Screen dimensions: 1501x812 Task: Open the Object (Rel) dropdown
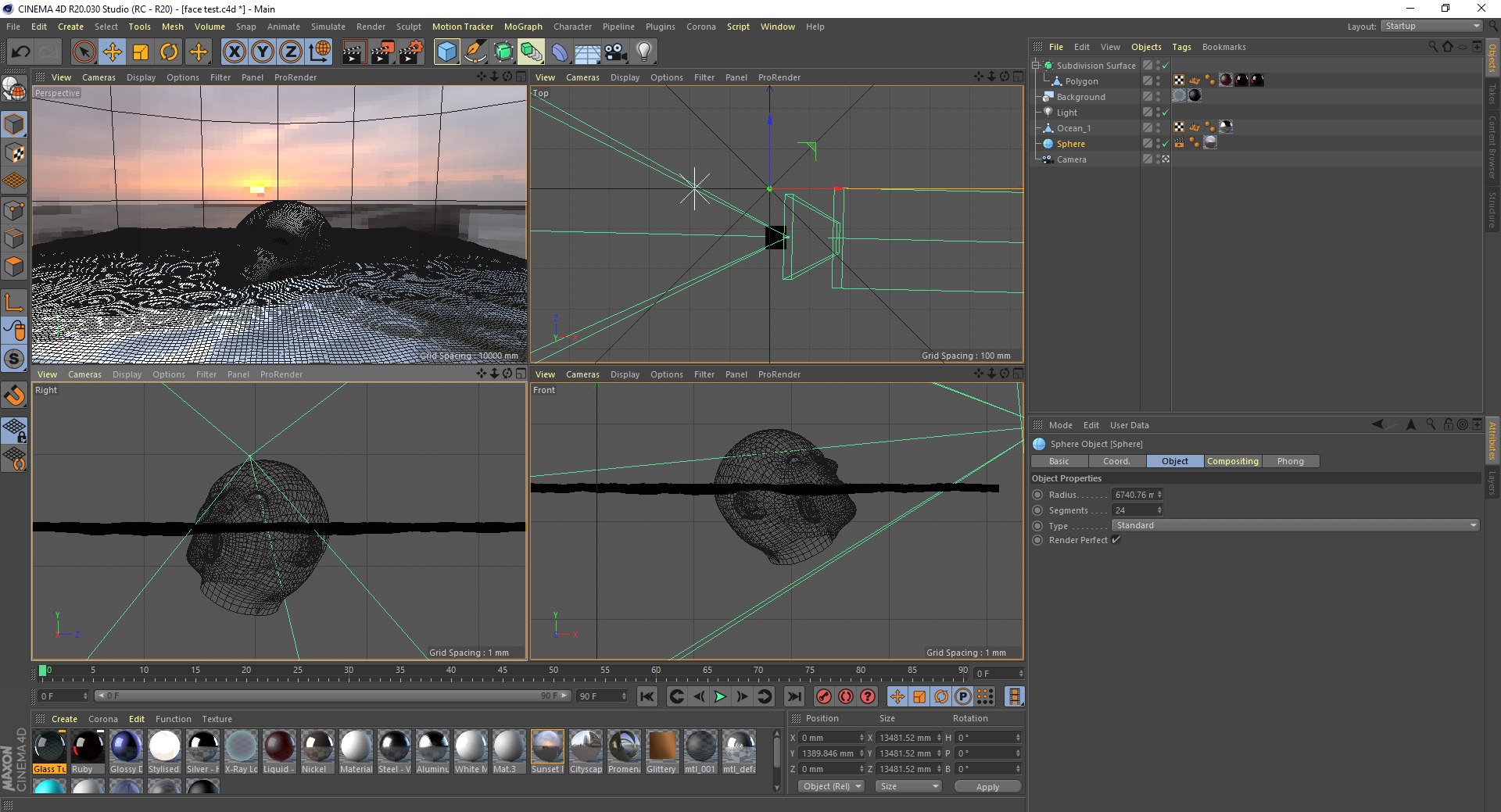[x=832, y=786]
